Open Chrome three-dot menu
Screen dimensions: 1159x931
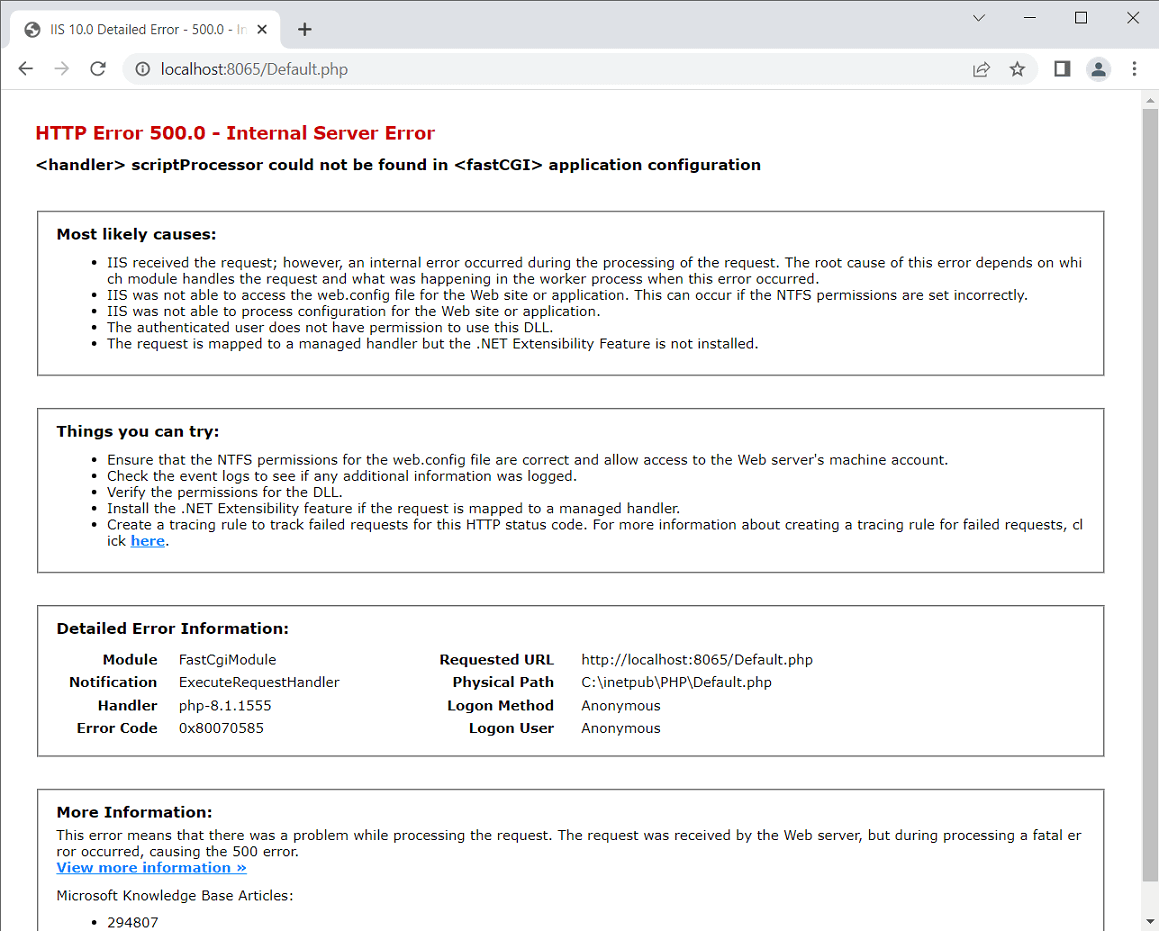pos(1134,69)
